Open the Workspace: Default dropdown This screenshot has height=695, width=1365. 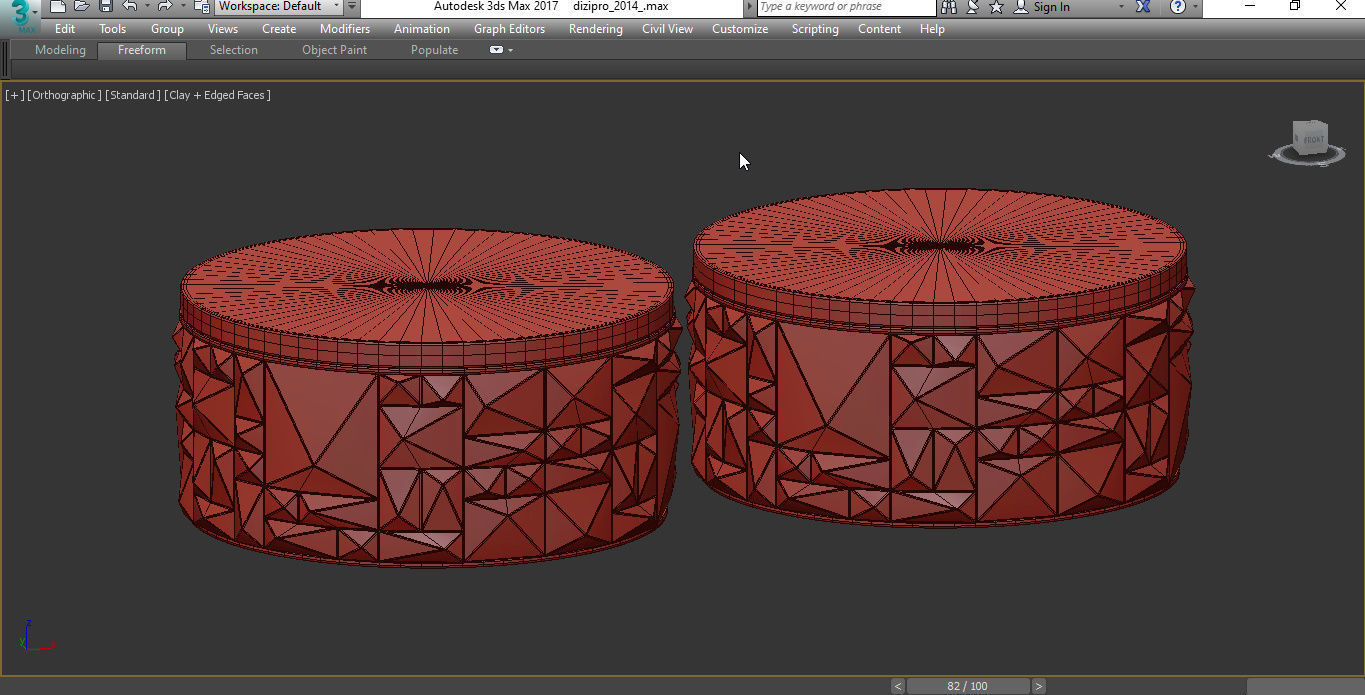click(279, 6)
